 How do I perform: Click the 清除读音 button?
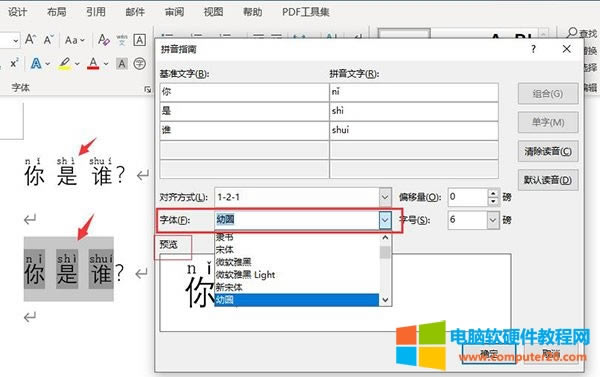548,152
